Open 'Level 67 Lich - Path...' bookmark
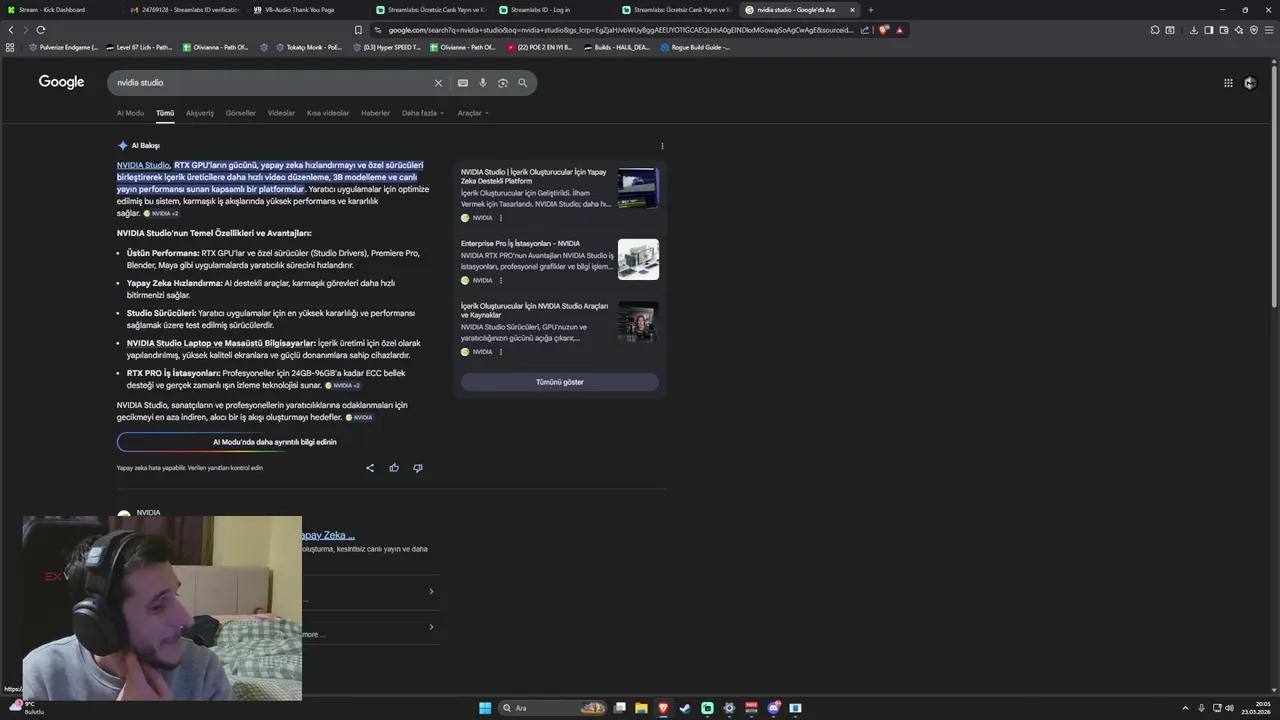 tap(139, 47)
